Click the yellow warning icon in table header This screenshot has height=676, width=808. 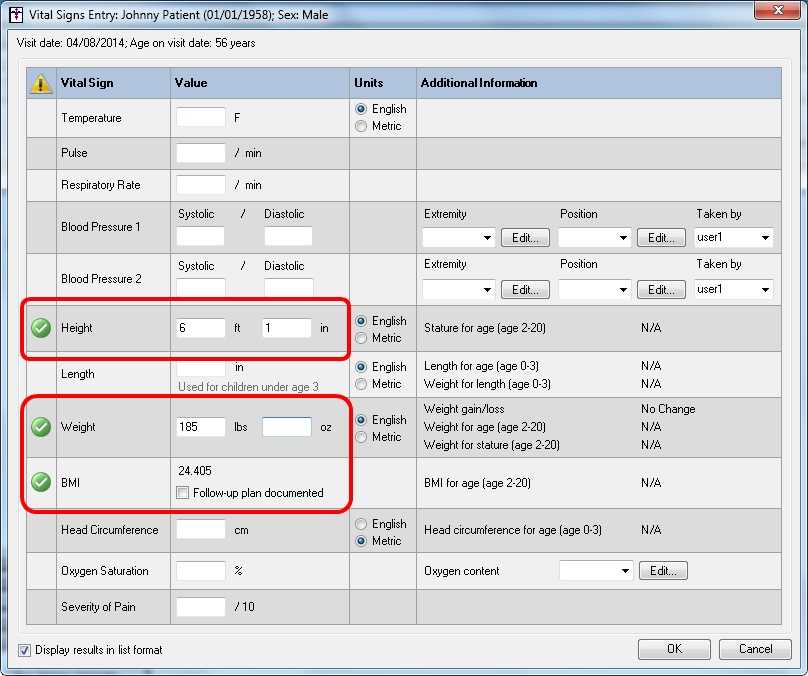pos(40,84)
